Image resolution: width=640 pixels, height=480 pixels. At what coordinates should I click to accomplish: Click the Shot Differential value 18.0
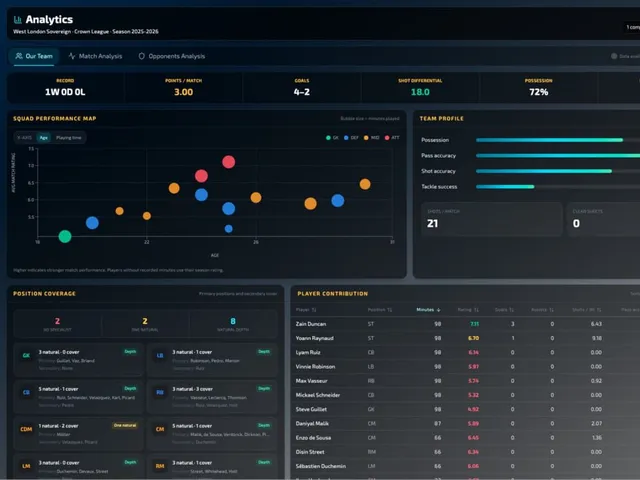click(420, 92)
